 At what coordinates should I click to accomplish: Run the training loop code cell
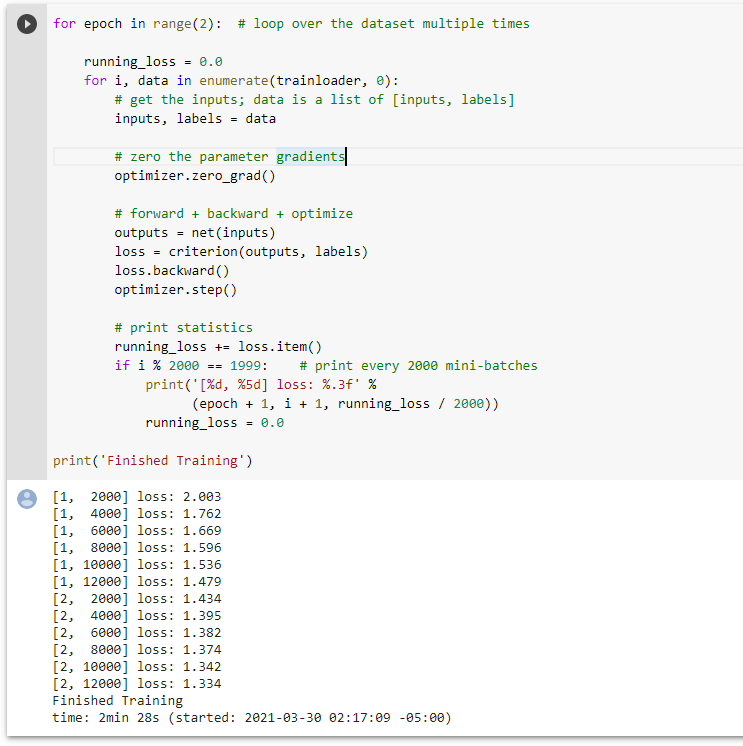(27, 24)
